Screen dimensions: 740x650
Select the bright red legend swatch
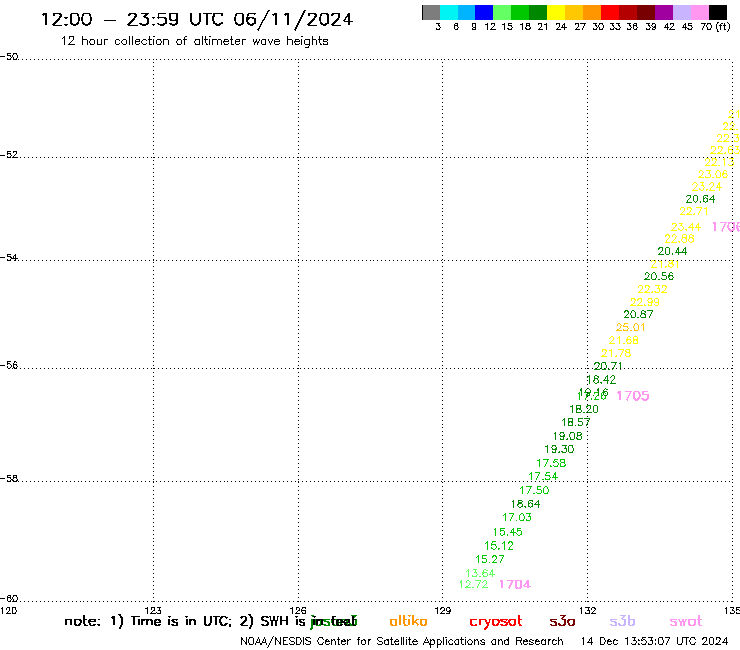click(x=610, y=12)
